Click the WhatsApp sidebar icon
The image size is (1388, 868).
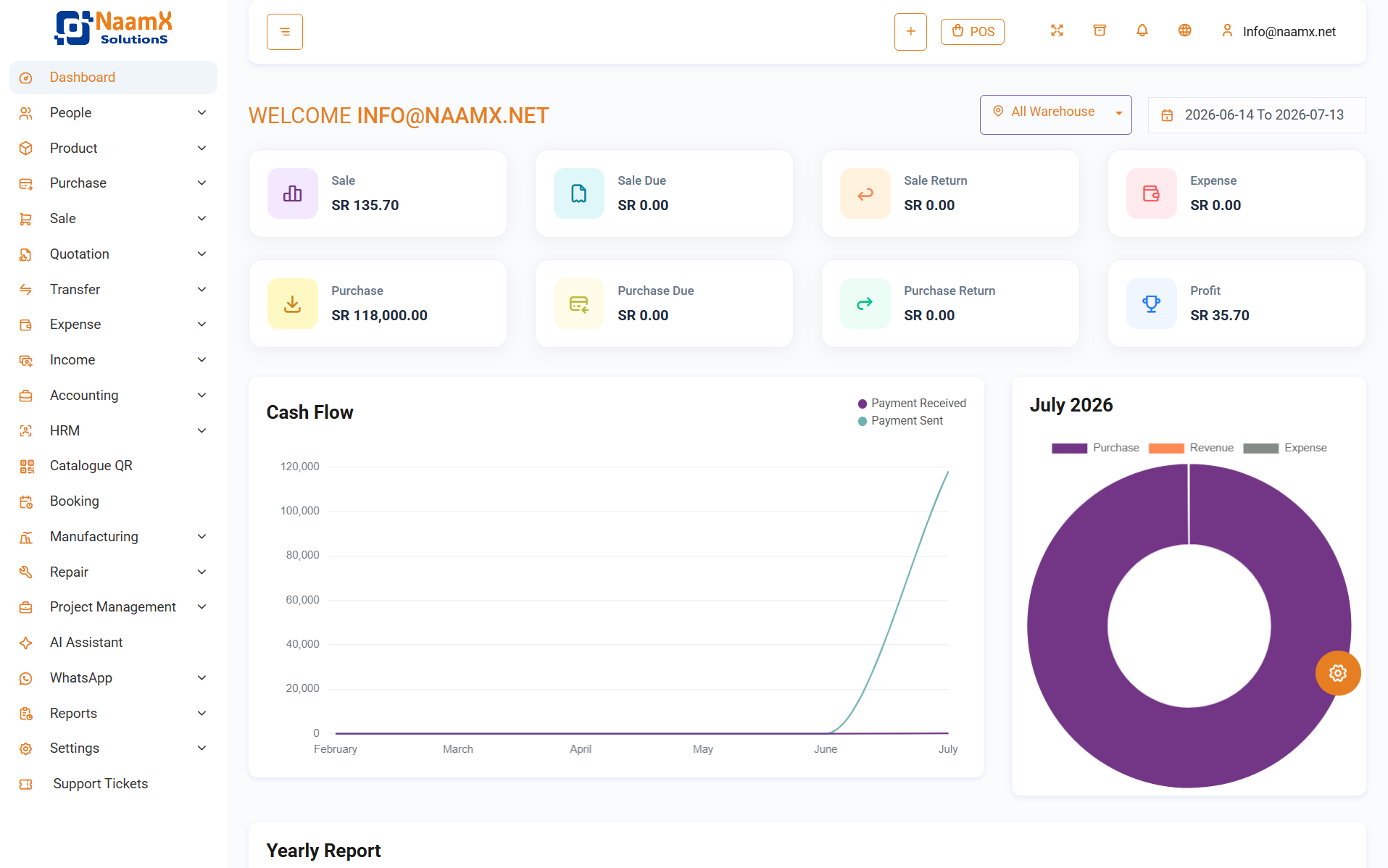(26, 678)
